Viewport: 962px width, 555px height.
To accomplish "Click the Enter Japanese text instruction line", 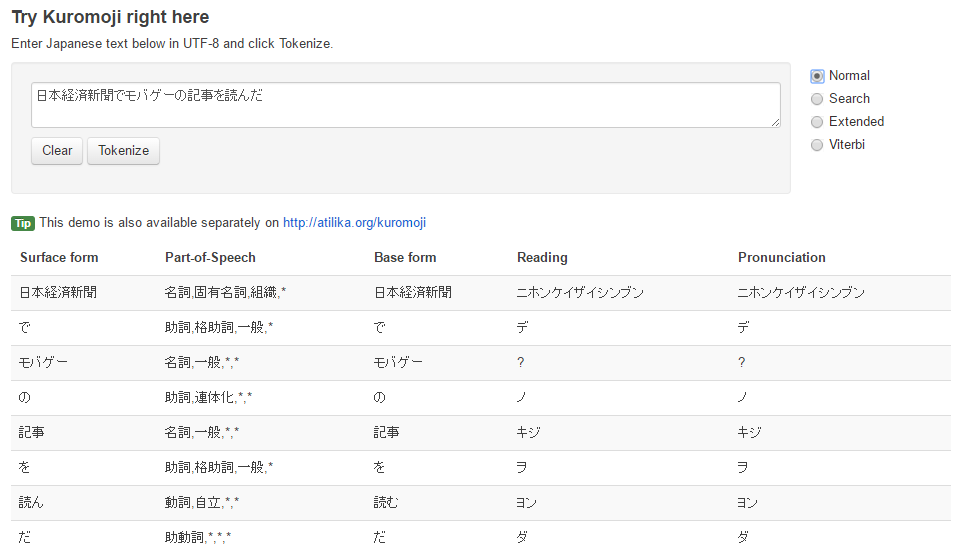I will (x=172, y=44).
